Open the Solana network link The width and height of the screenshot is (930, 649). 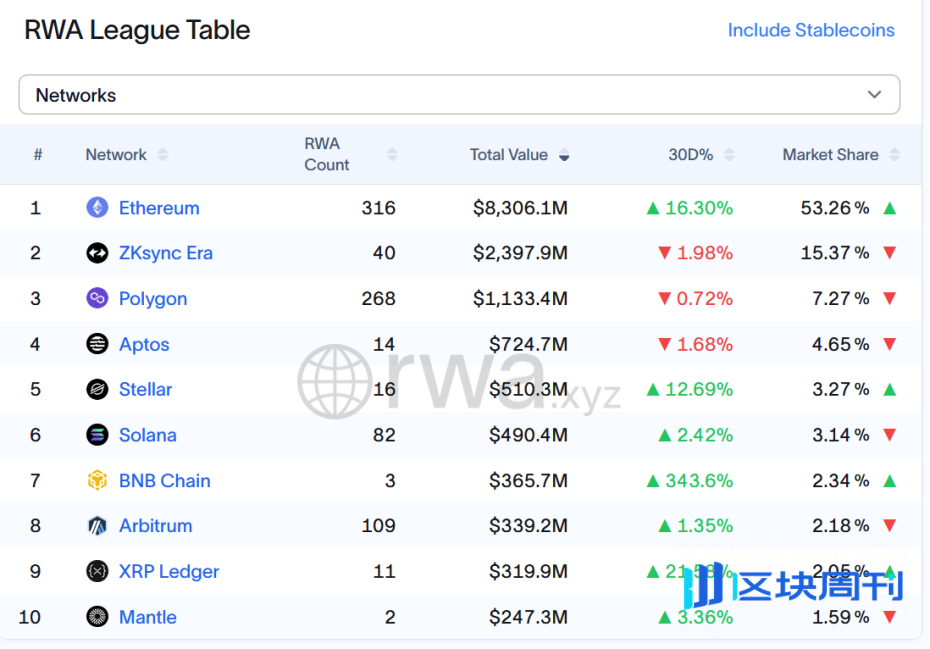pos(148,435)
